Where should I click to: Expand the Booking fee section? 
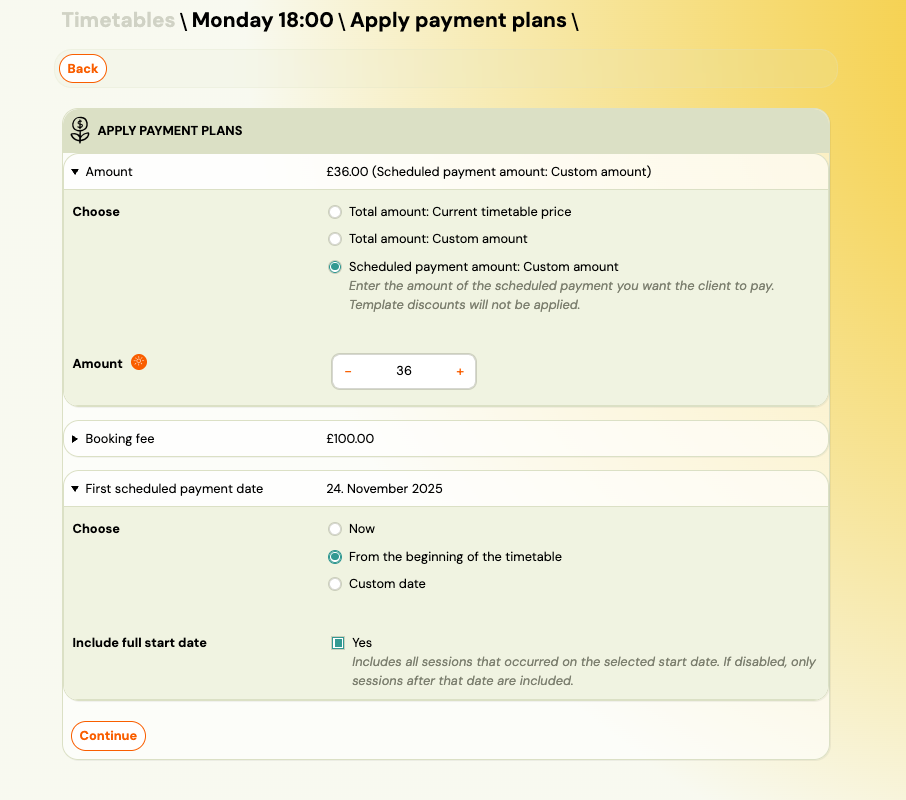(75, 439)
